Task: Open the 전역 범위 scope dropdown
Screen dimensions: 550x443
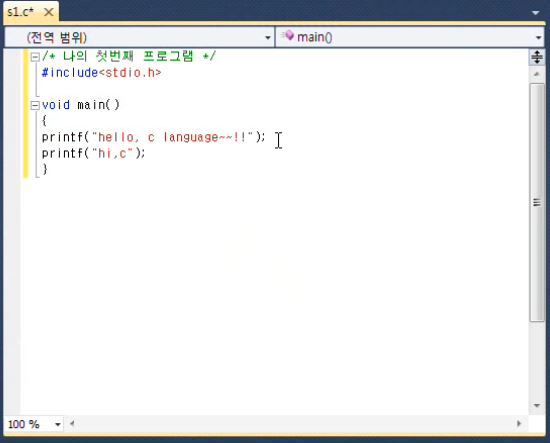Action: click(140, 37)
